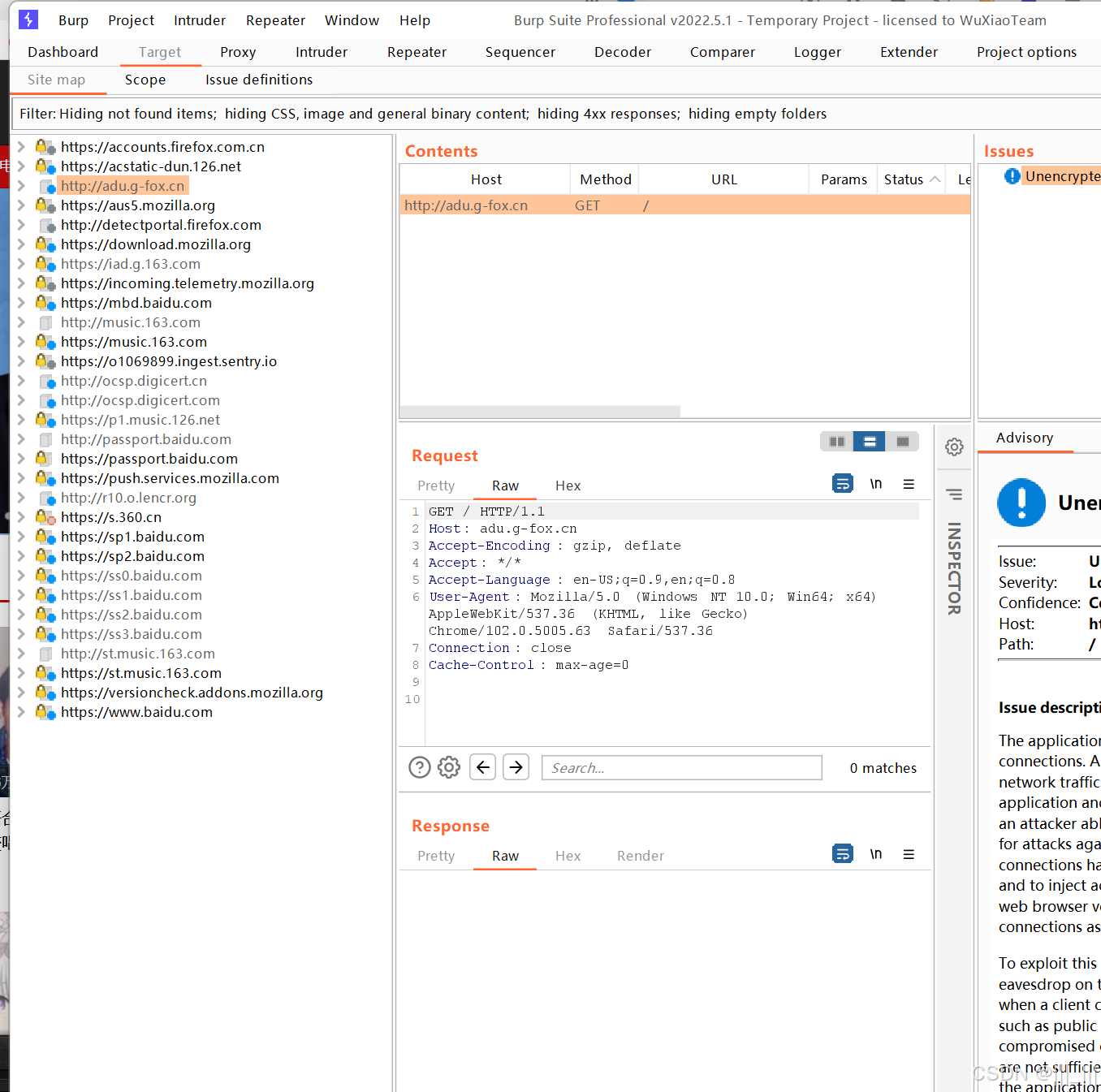Click the icon of http://adu.g-fox.cn node
The width and height of the screenshot is (1101, 1092).
click(47, 187)
